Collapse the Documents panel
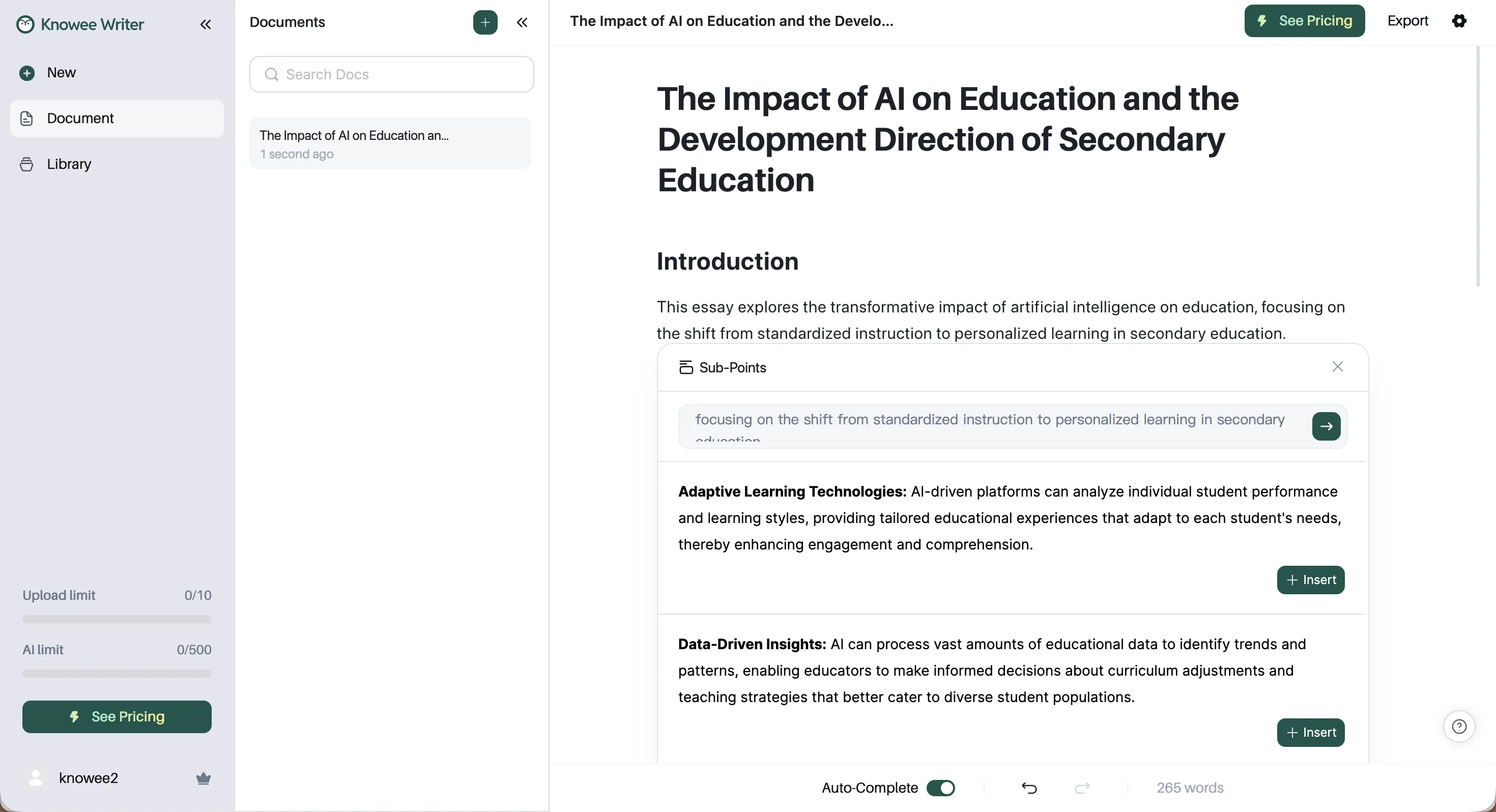This screenshot has width=1496, height=812. coord(522,22)
